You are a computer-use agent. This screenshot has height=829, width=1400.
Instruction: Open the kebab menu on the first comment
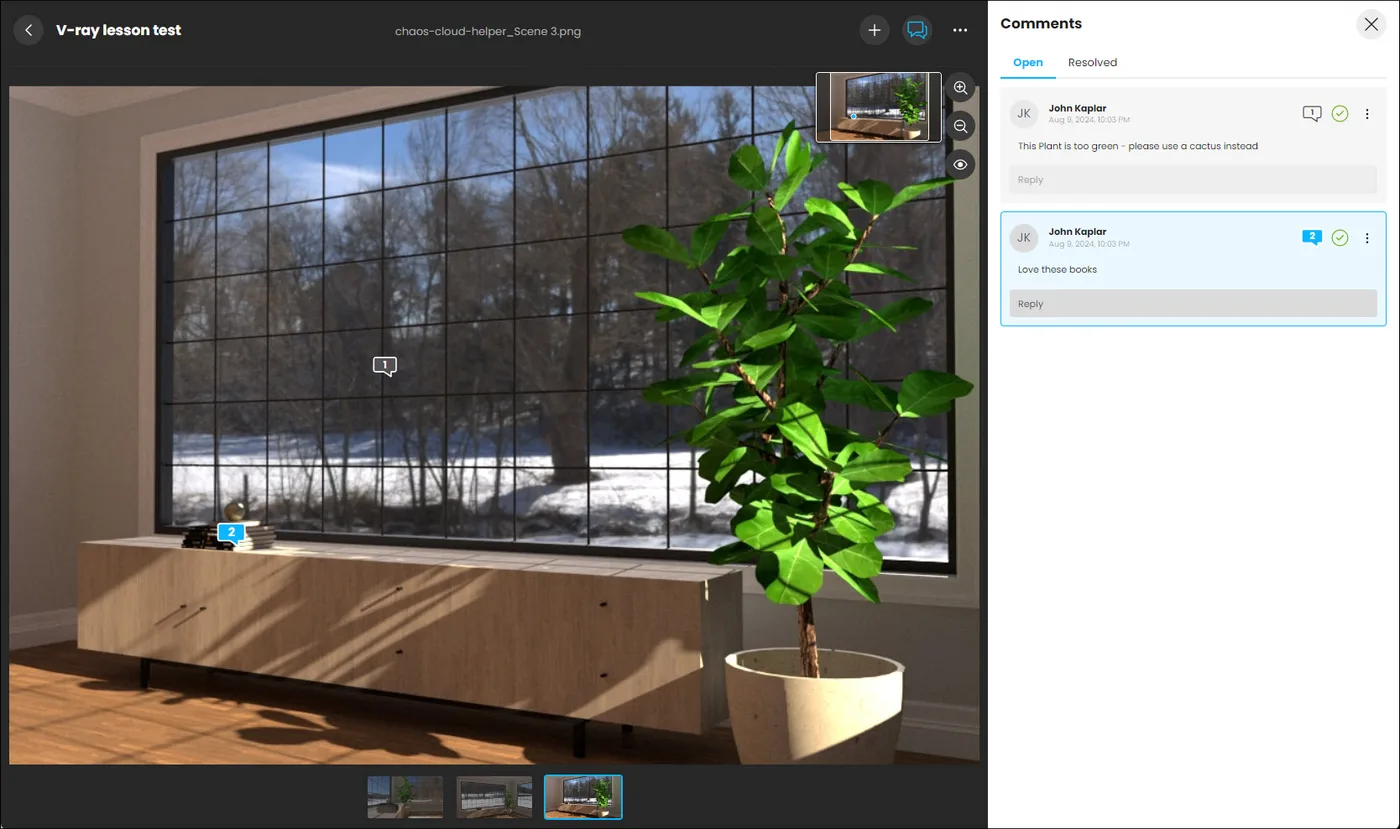1367,113
